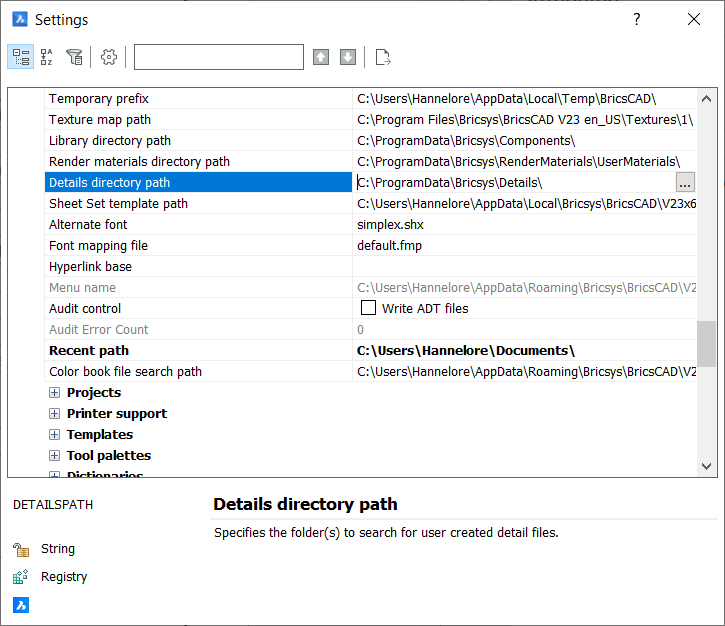Expand the Printer support category
This screenshot has height=626, width=725.
point(55,414)
